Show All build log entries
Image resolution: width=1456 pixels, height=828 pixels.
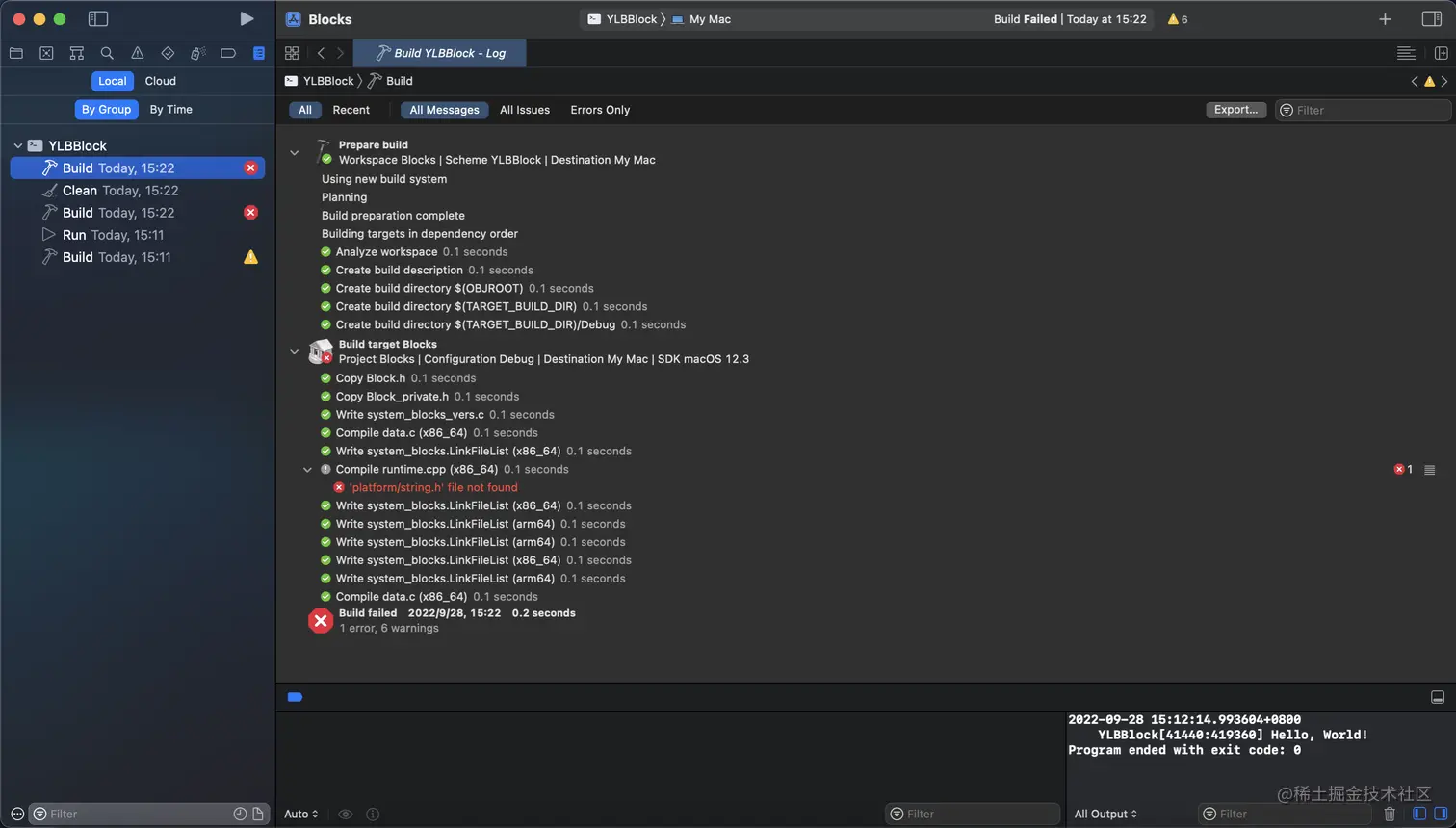pos(305,110)
